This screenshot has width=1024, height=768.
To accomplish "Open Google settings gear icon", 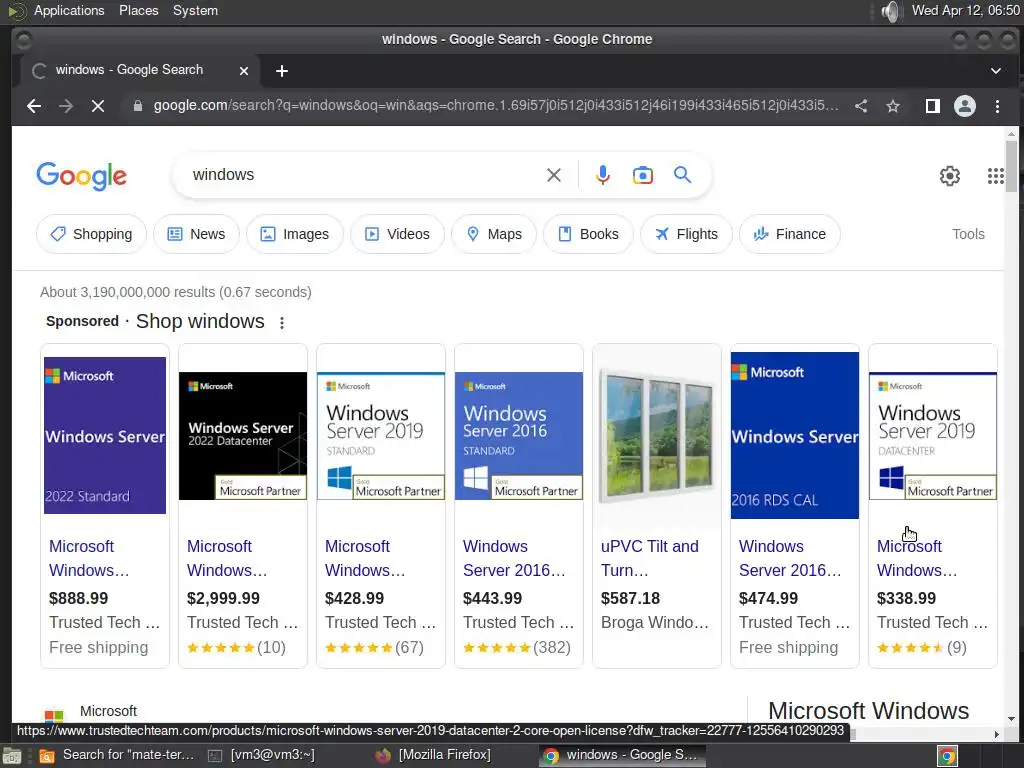I will 950,176.
